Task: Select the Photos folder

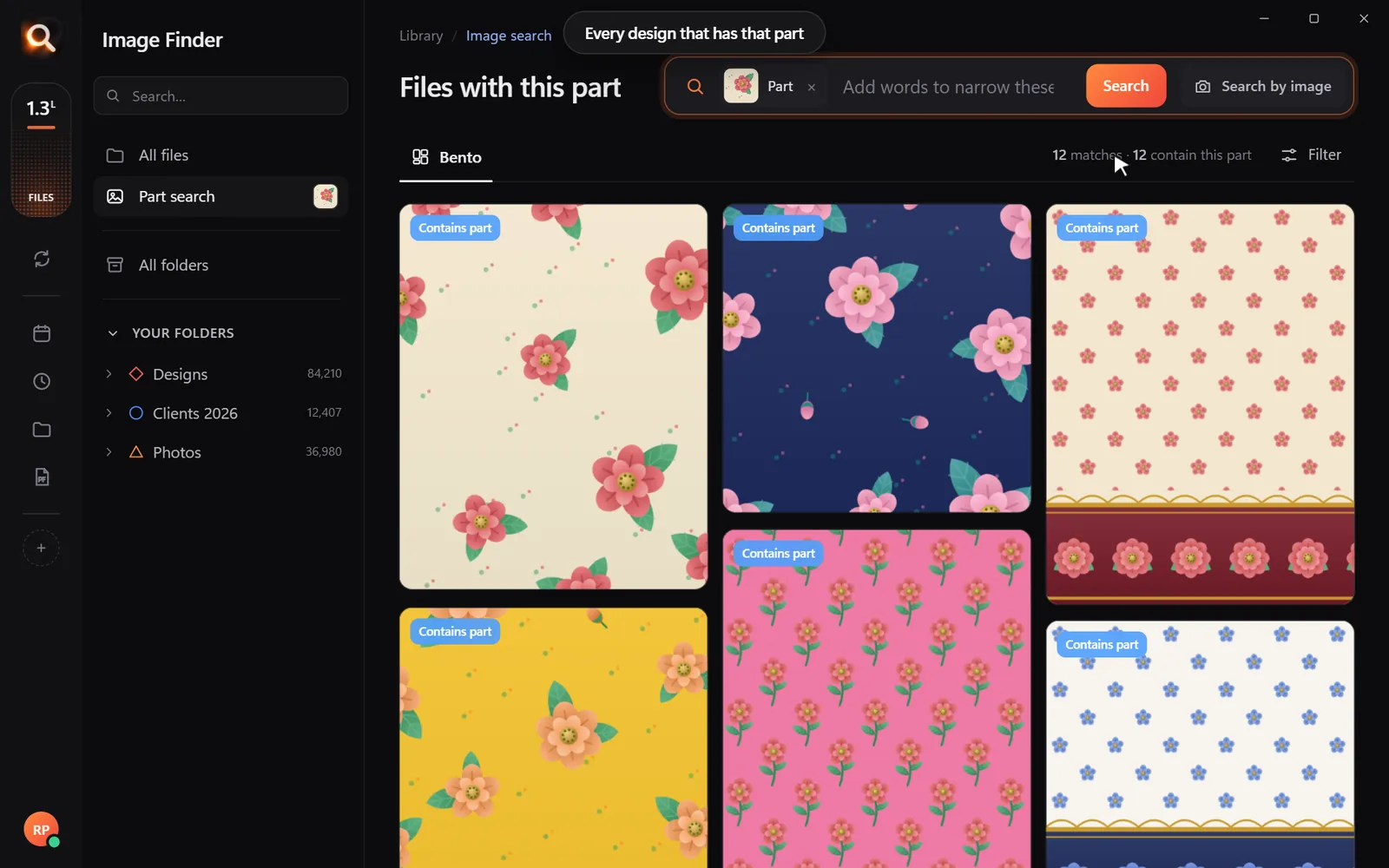Action: [x=221, y=452]
